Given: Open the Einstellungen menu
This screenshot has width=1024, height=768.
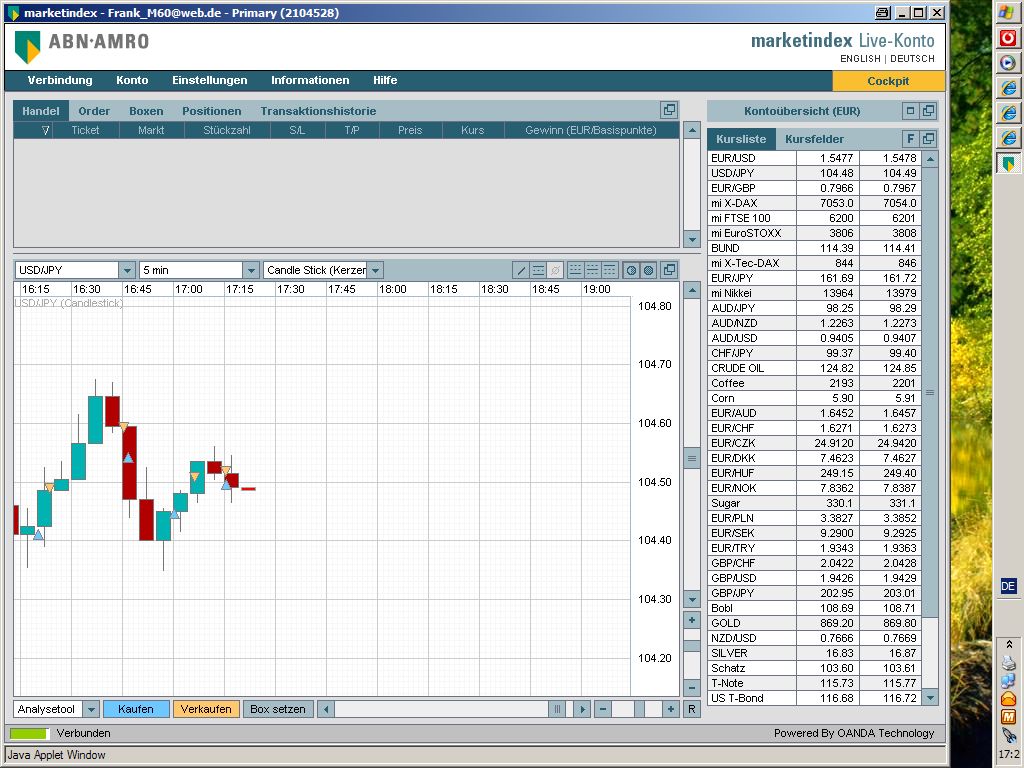Looking at the screenshot, I should click(x=210, y=80).
